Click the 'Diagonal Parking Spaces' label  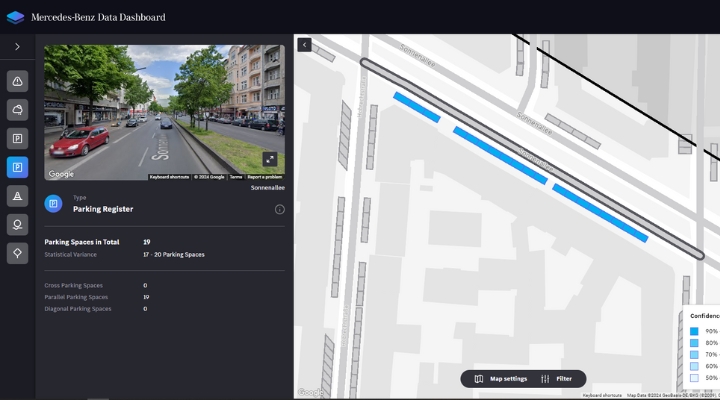pyautogui.click(x=78, y=309)
